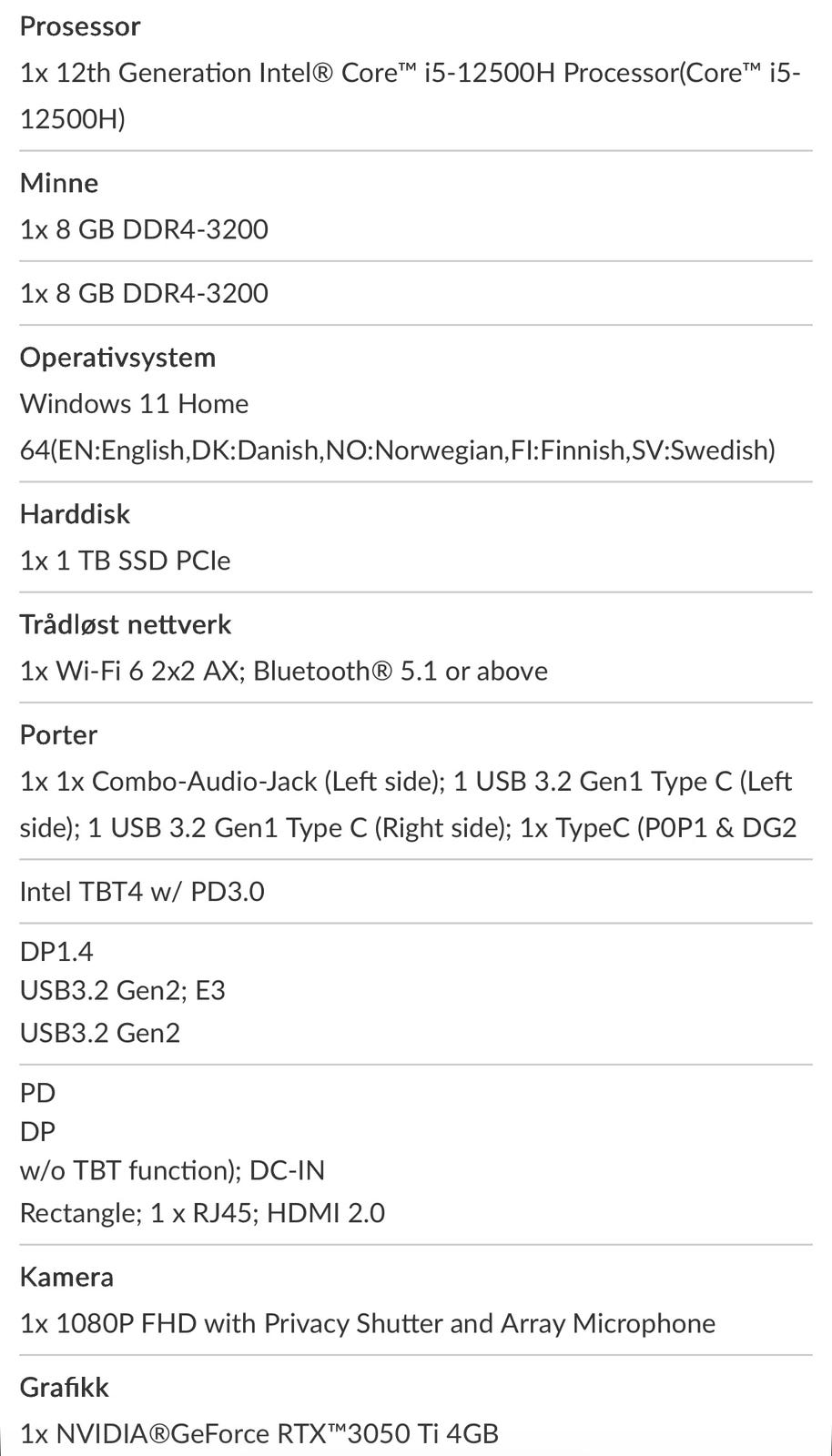The width and height of the screenshot is (832, 1456).
Task: Select the second 8 GB DDR4-3200 row
Action: [x=144, y=293]
